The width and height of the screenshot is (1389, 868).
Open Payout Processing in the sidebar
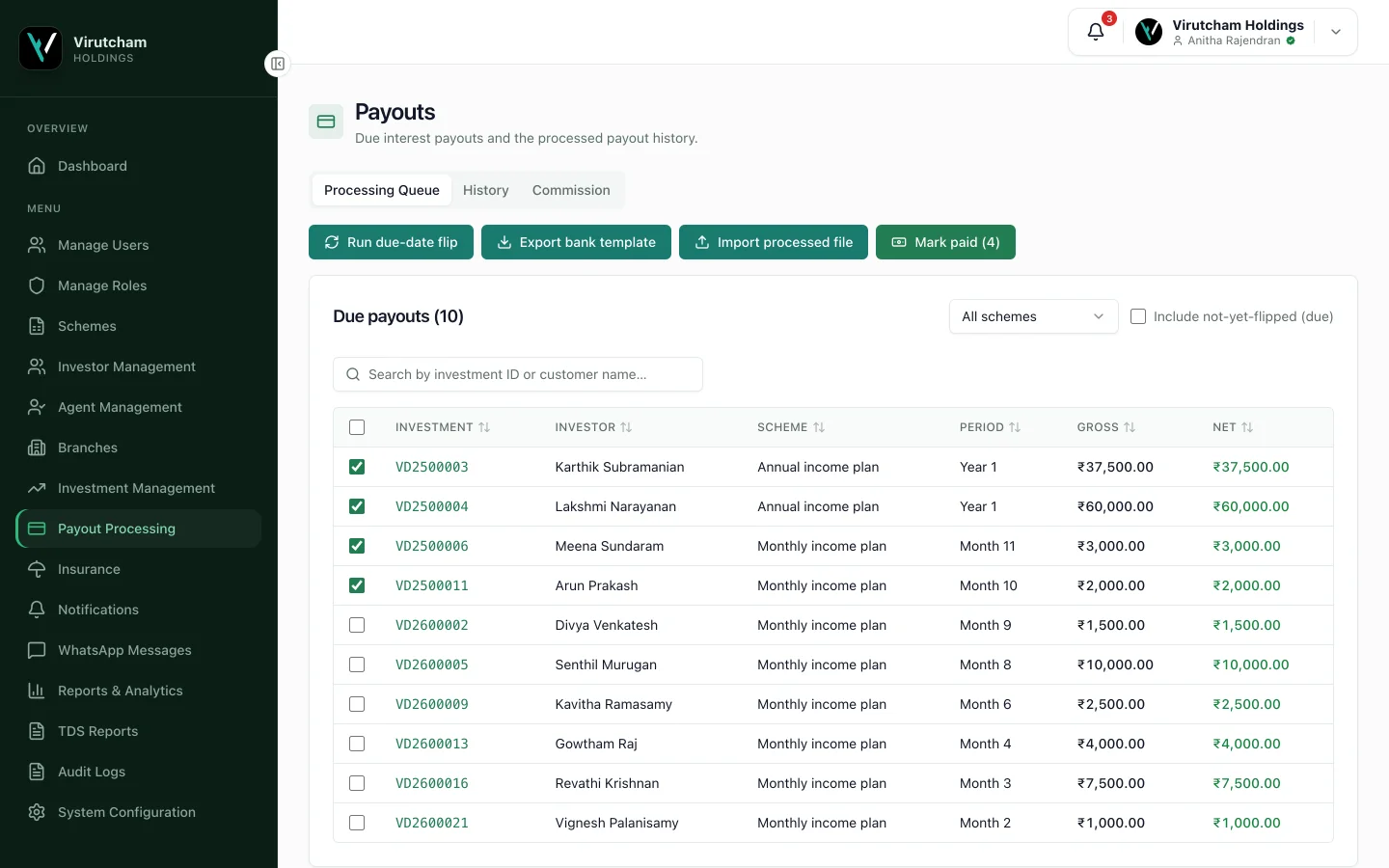click(139, 529)
